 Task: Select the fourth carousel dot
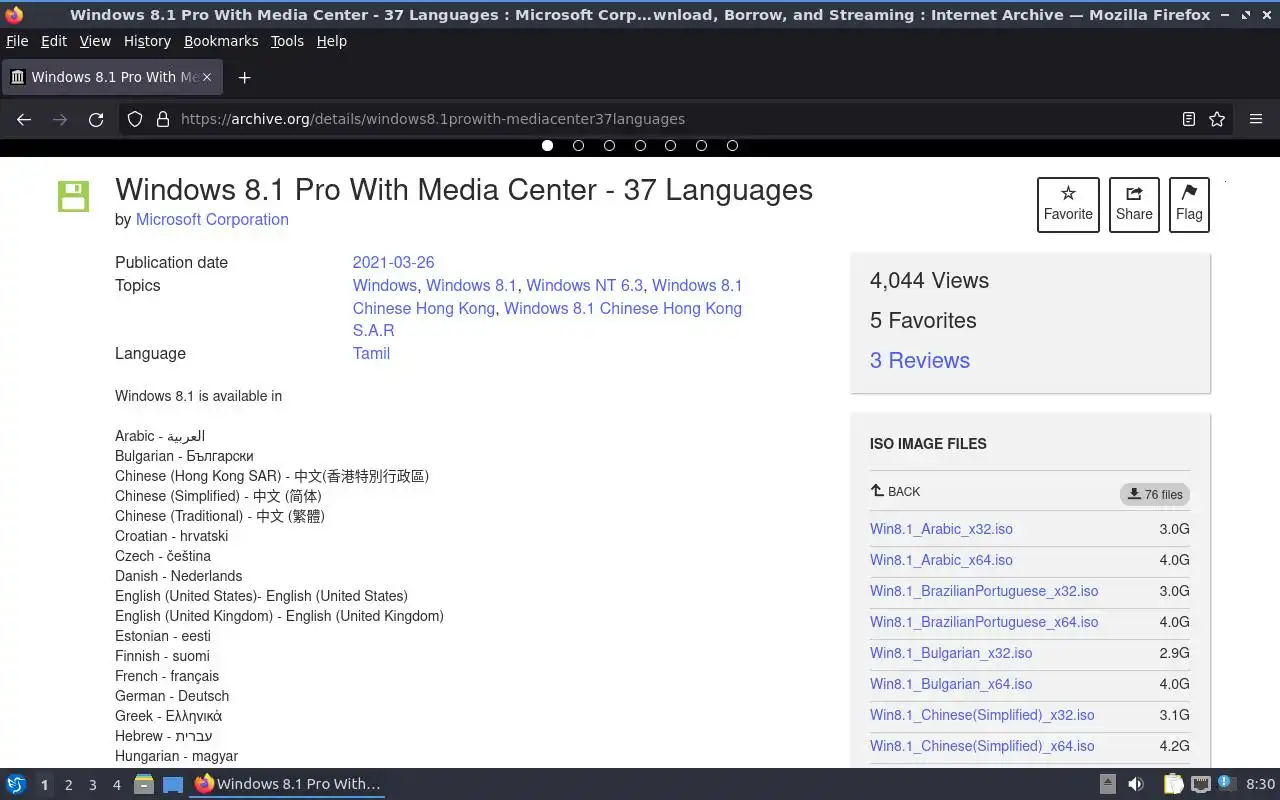(x=640, y=145)
